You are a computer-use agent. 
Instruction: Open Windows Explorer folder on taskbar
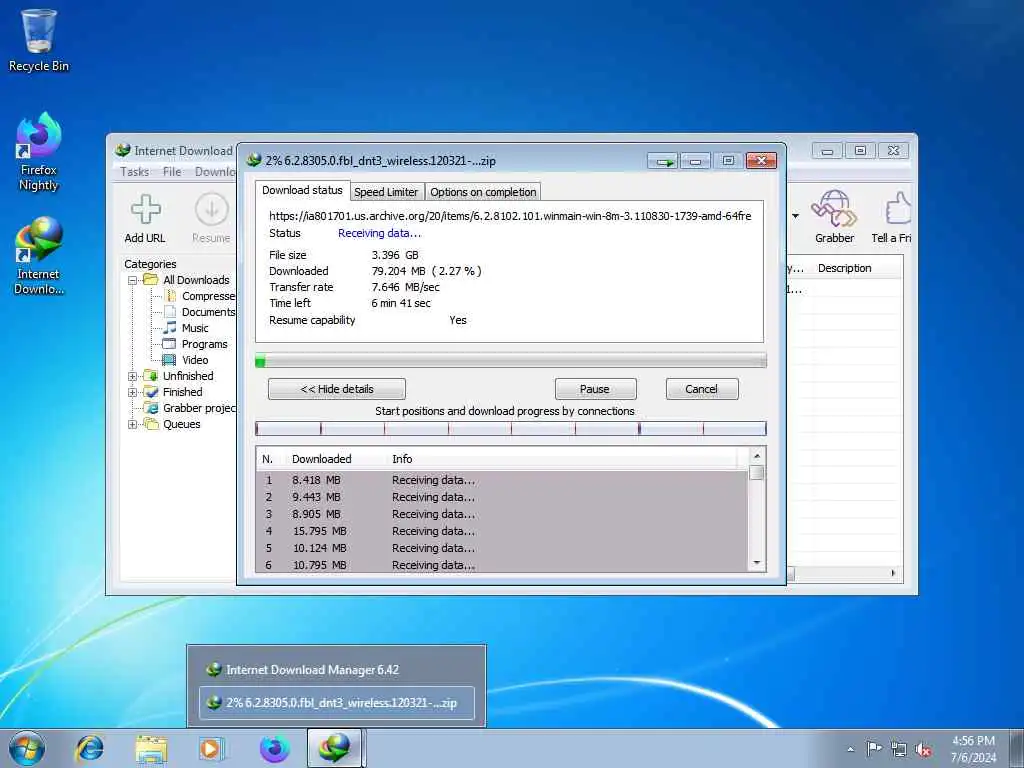point(151,748)
